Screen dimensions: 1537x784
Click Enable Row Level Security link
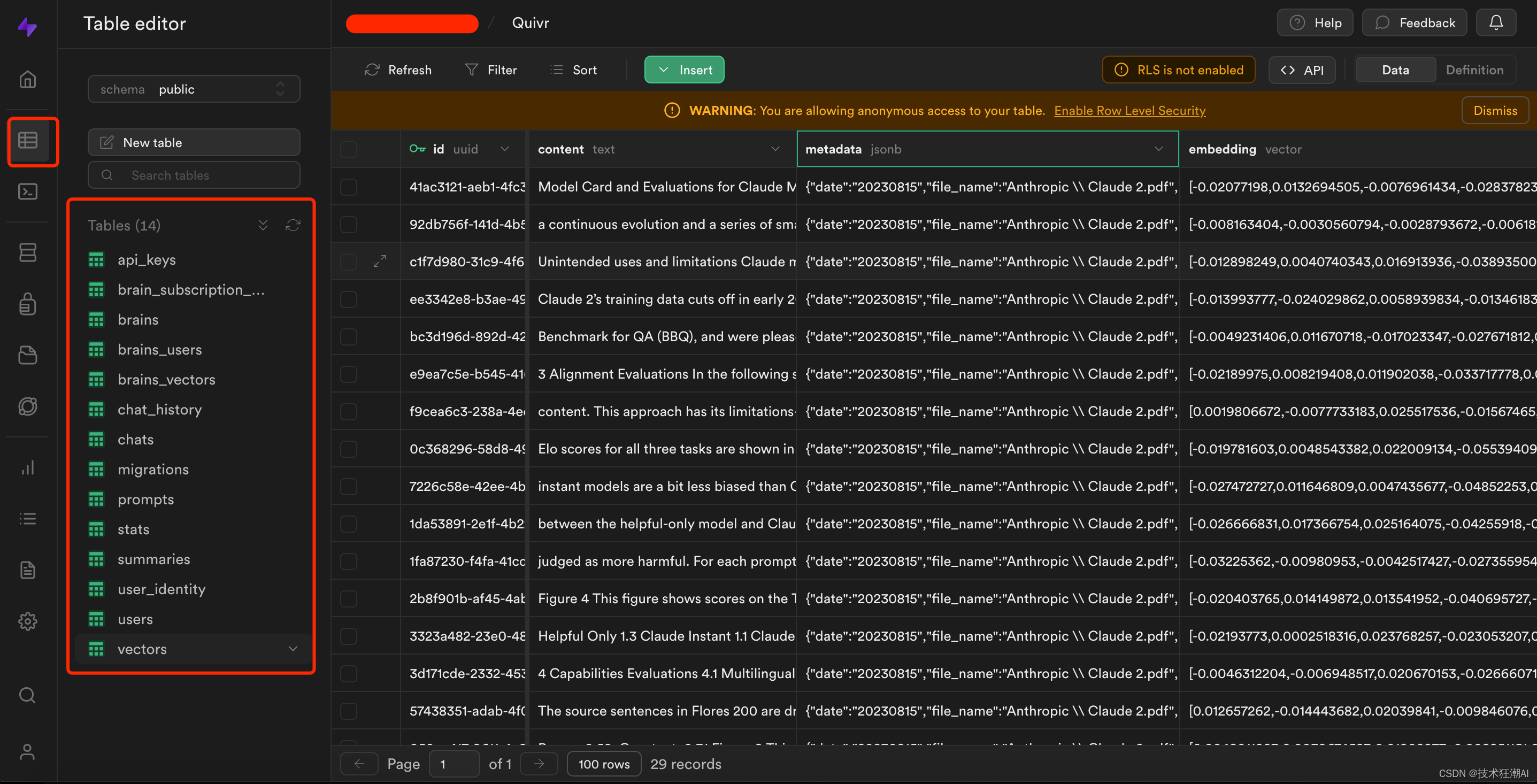1129,110
